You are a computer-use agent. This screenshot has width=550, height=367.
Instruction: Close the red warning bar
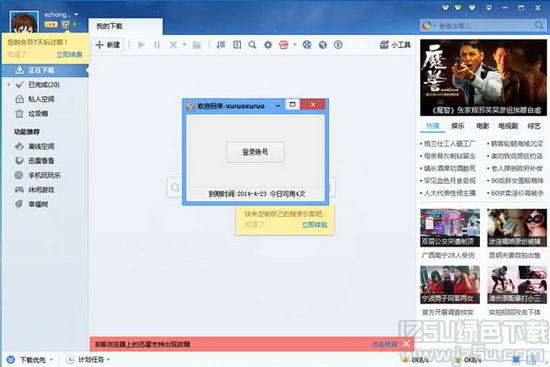coord(406,344)
